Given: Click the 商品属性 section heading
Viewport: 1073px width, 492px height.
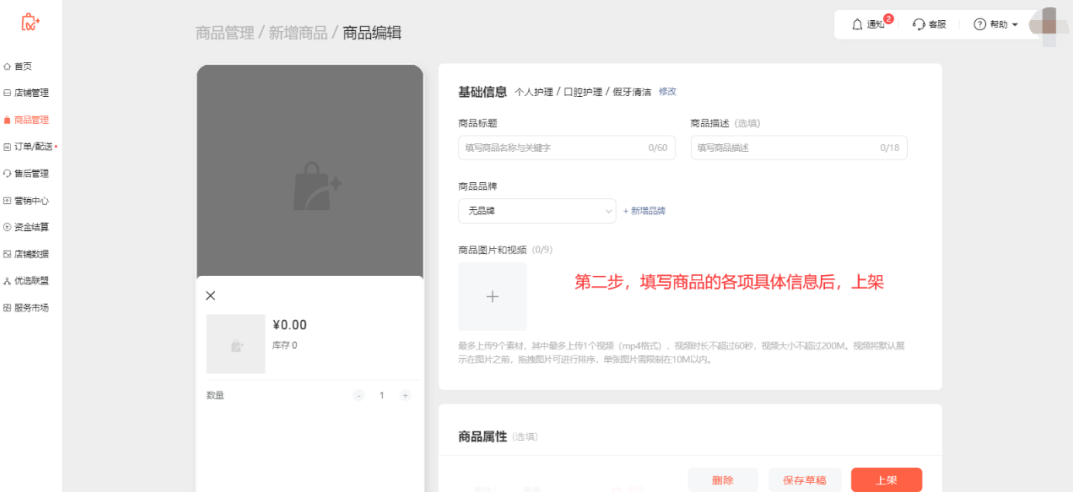Looking at the screenshot, I should 482,436.
